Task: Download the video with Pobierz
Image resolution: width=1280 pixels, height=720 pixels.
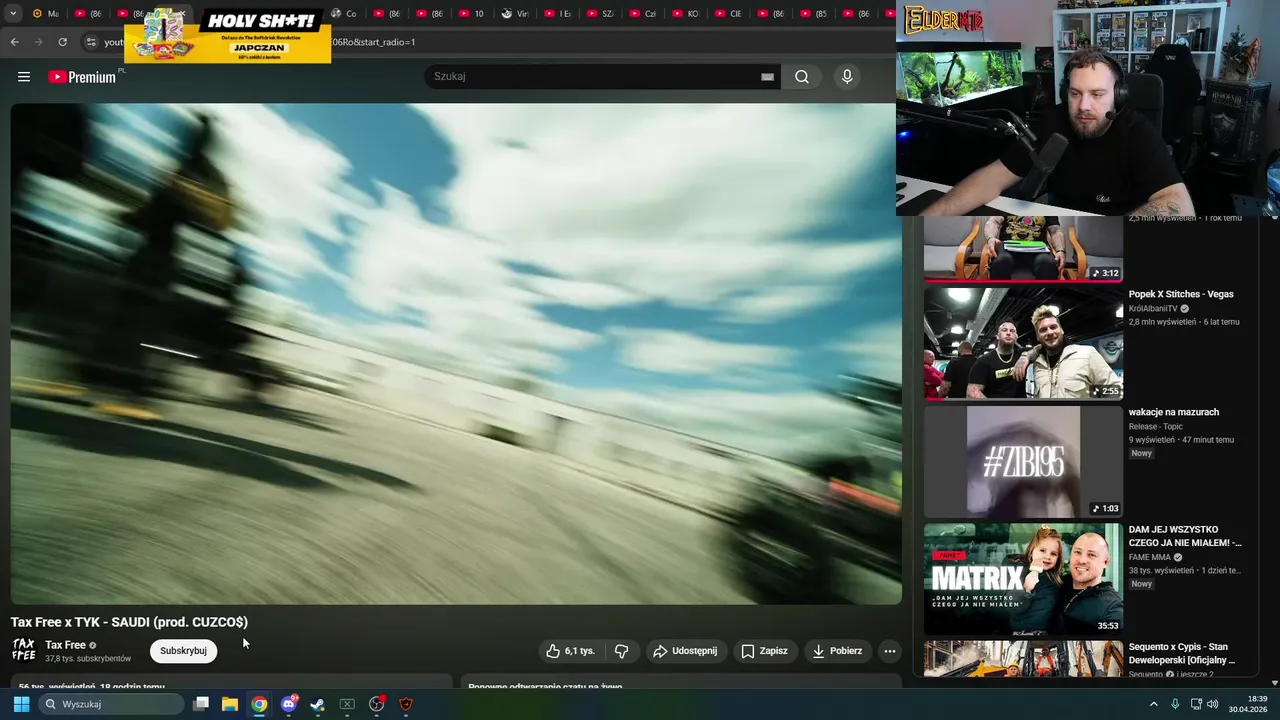Action: coord(837,651)
